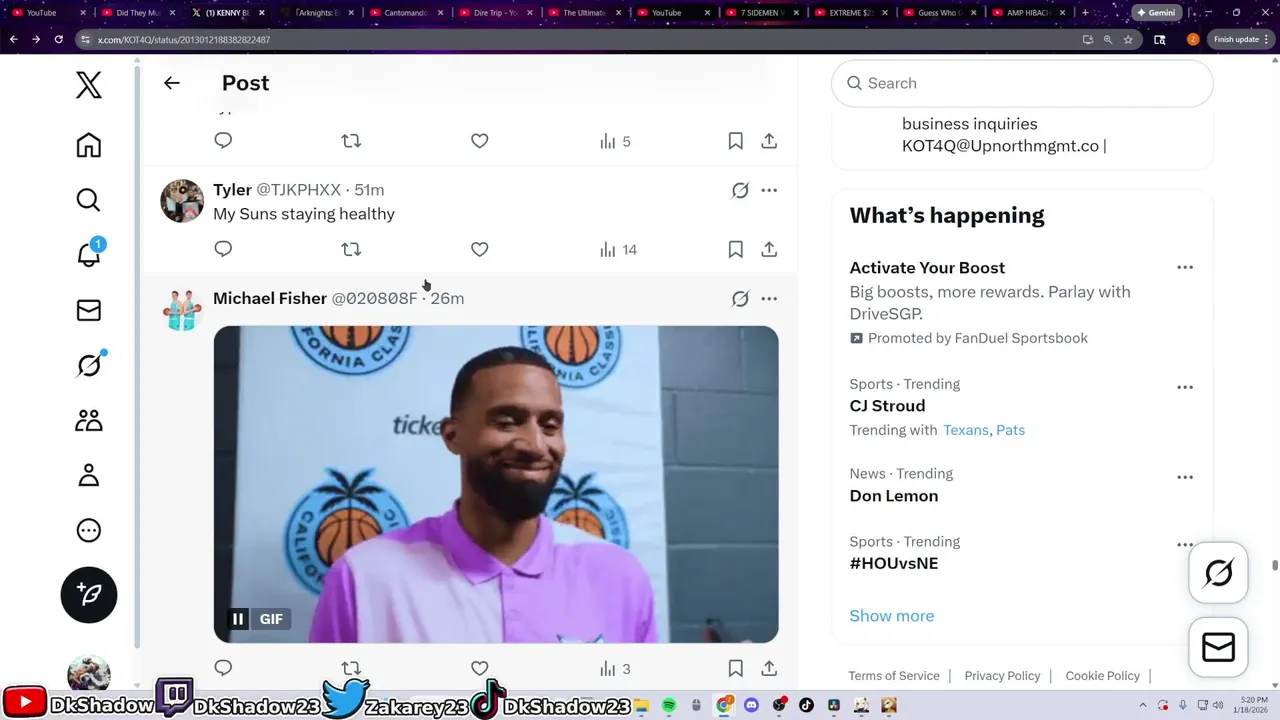Reply to Michael Fisher's post
This screenshot has width=1280, height=720.
pyautogui.click(x=223, y=668)
